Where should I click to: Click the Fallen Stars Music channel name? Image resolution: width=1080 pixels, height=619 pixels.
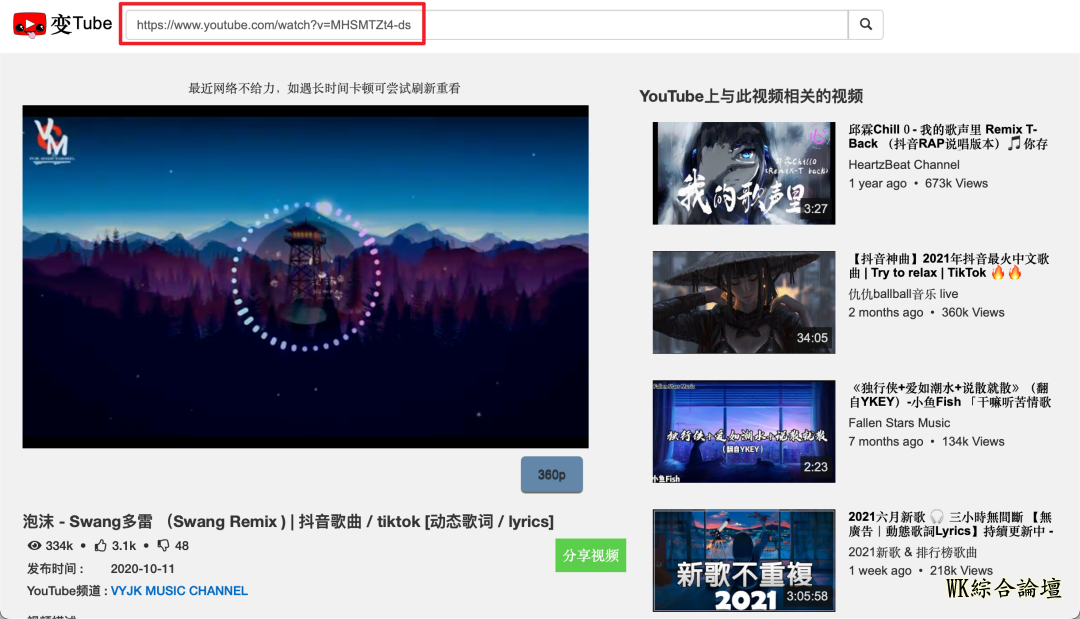pyautogui.click(x=899, y=423)
